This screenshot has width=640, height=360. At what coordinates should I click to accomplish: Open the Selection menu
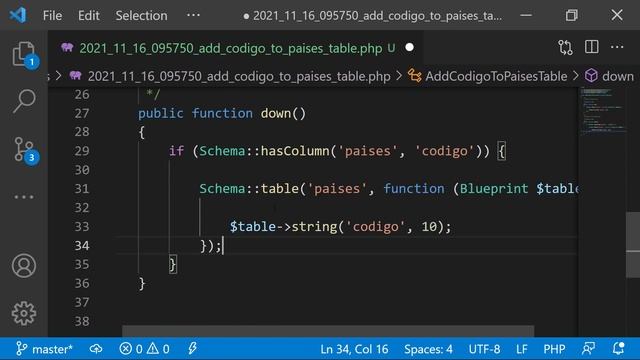[x=141, y=16]
